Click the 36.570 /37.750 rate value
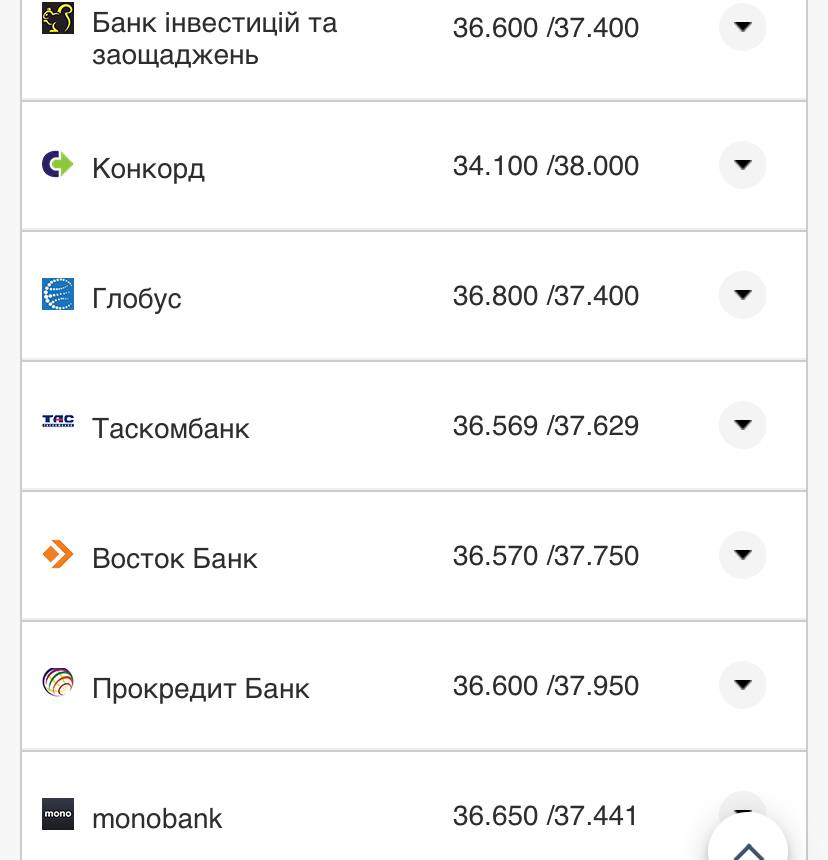This screenshot has width=828, height=860. (x=546, y=556)
